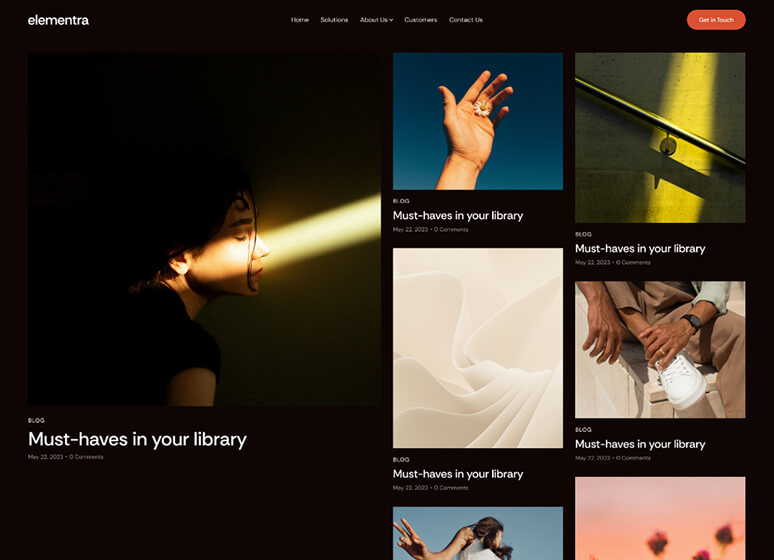Open the cream fabric folds image
Viewport: 774px width, 560px height.
pos(478,348)
